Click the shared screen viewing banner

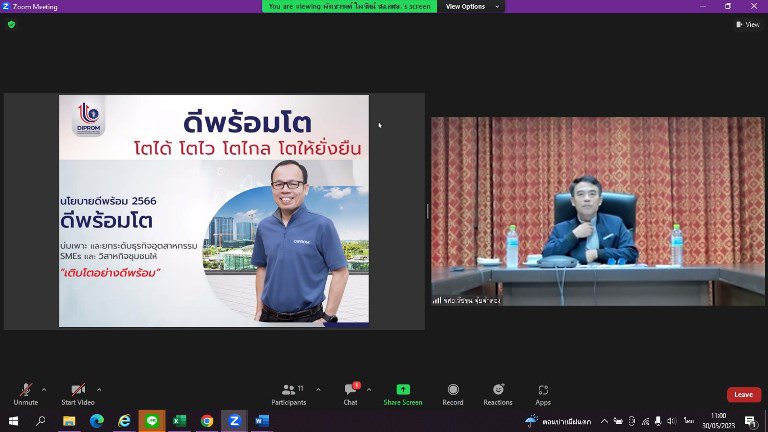coord(349,6)
